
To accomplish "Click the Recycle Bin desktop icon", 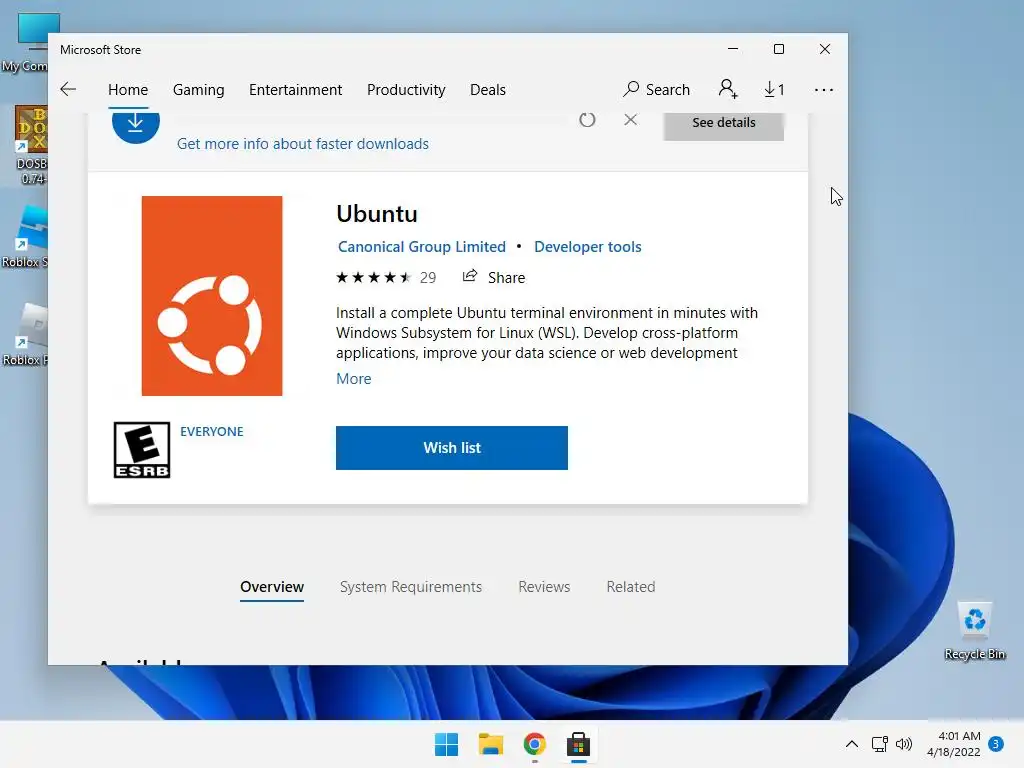I will (975, 631).
